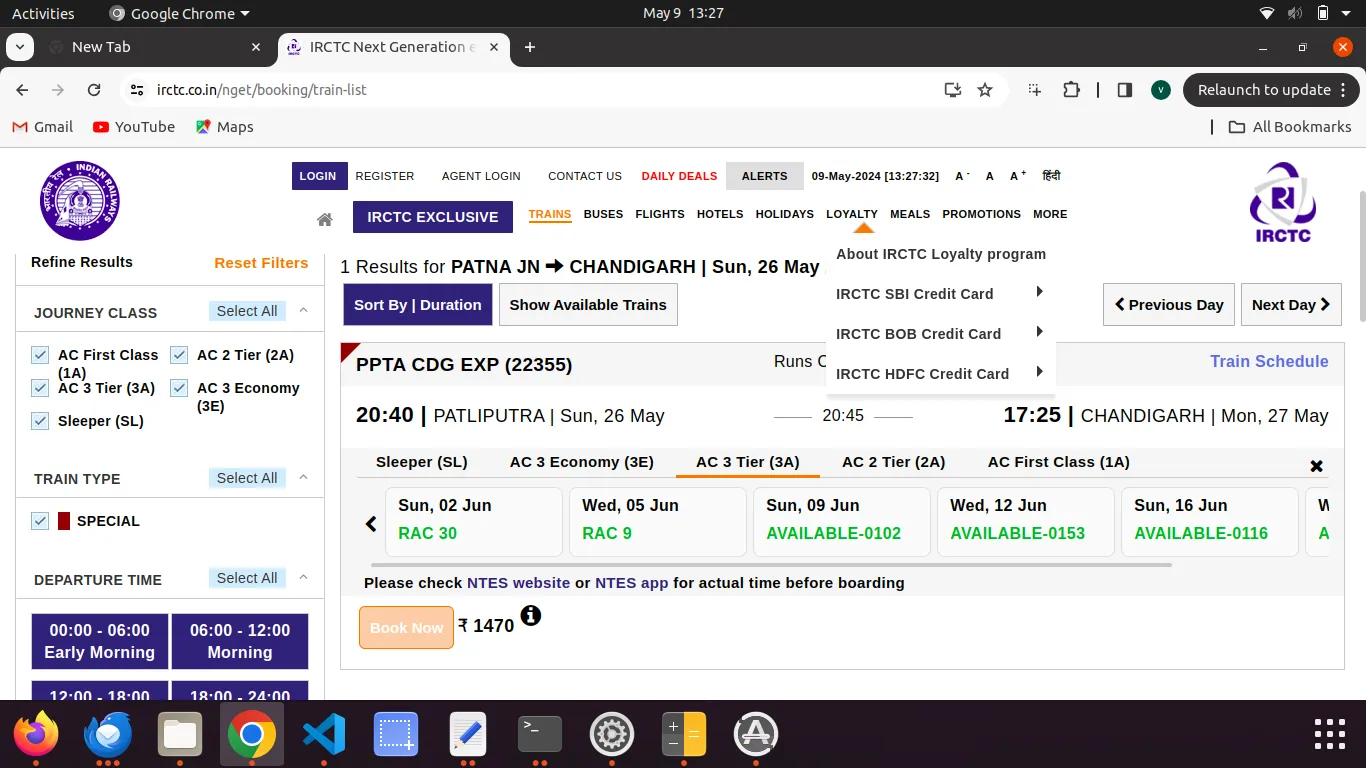This screenshot has height=768, width=1366.
Task: Open the Train Schedule link
Action: [1269, 361]
